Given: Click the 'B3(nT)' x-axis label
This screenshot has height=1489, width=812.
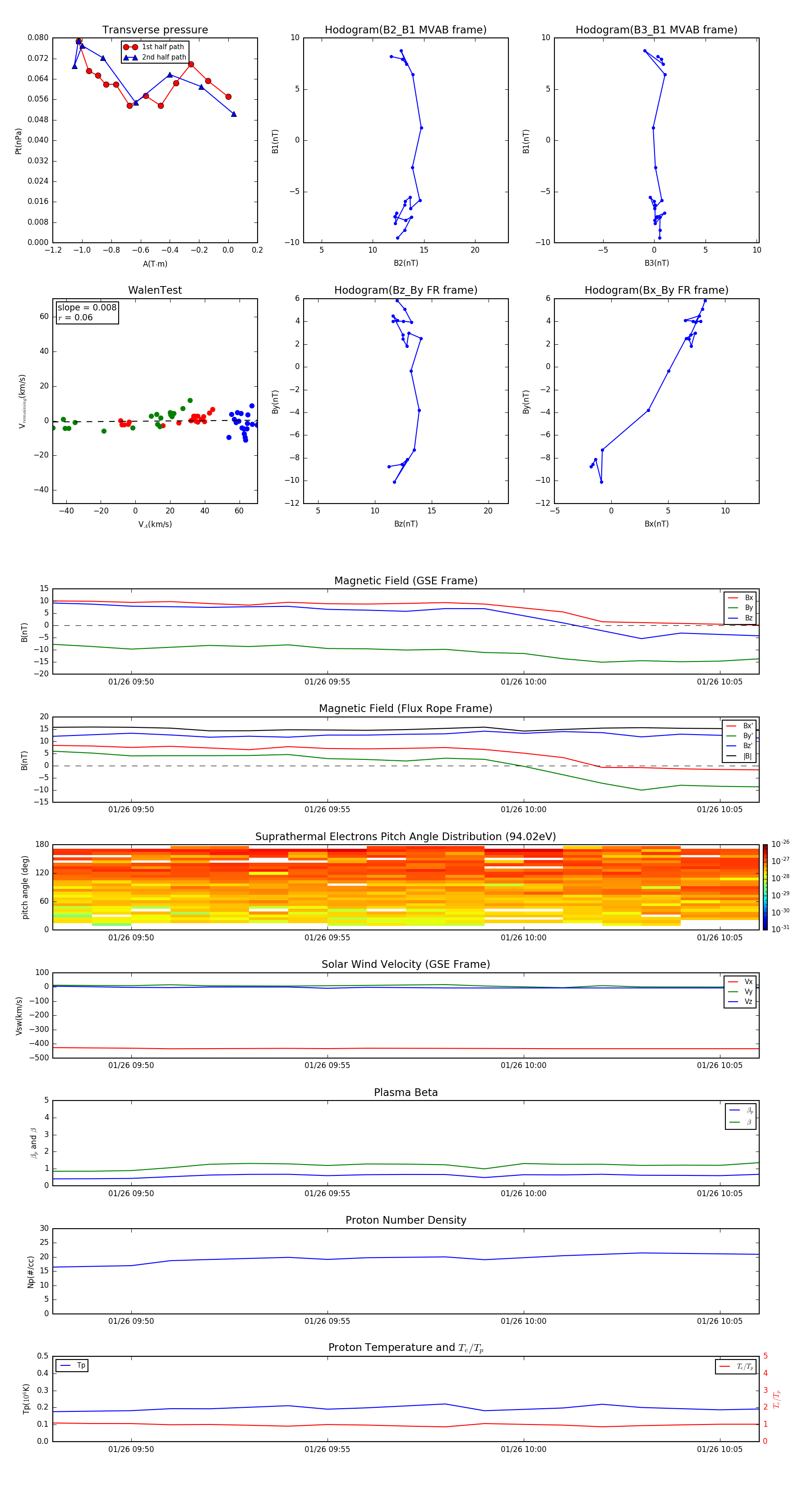Looking at the screenshot, I should click(656, 263).
